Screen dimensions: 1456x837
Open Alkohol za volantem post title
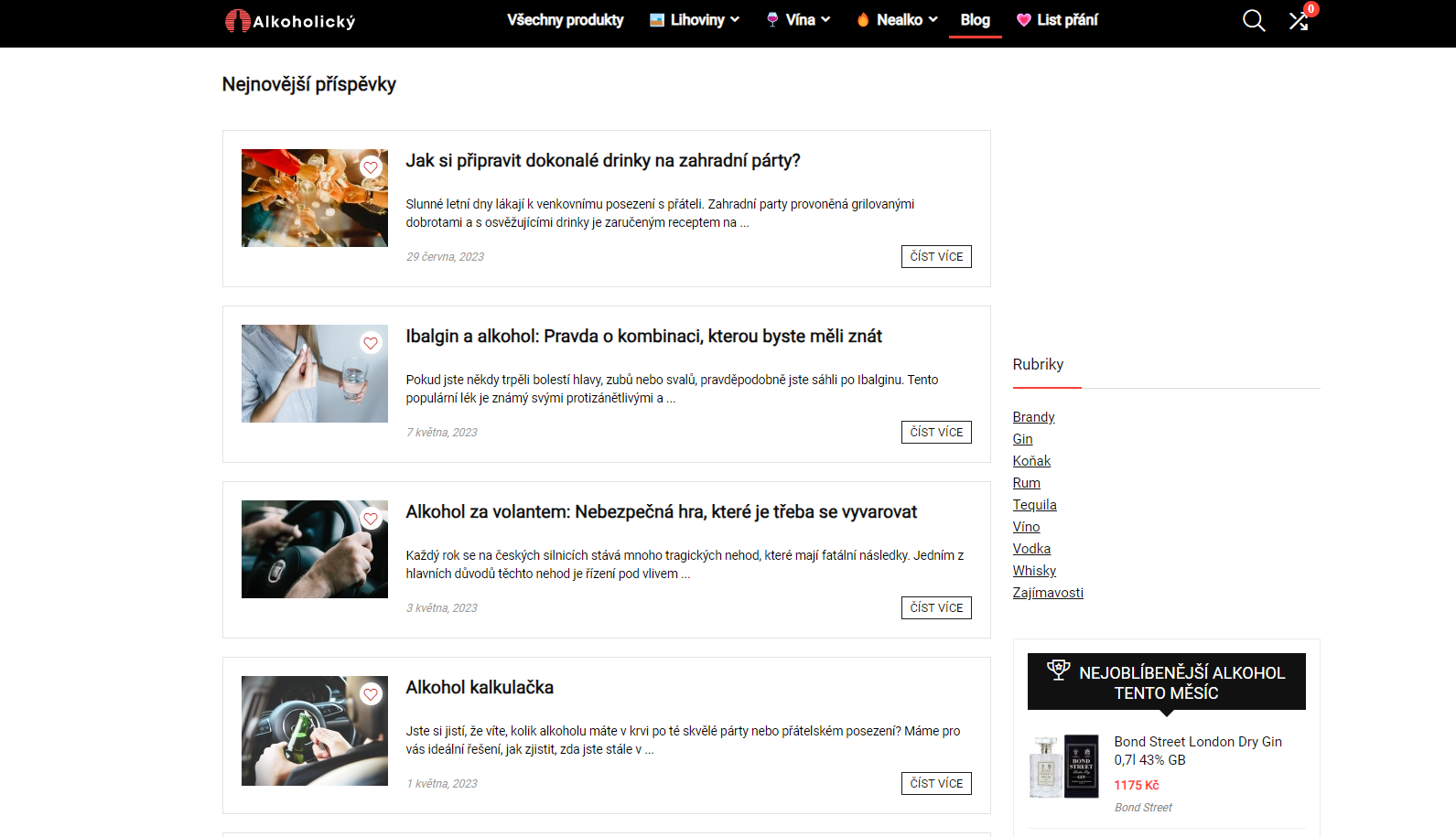click(x=662, y=512)
